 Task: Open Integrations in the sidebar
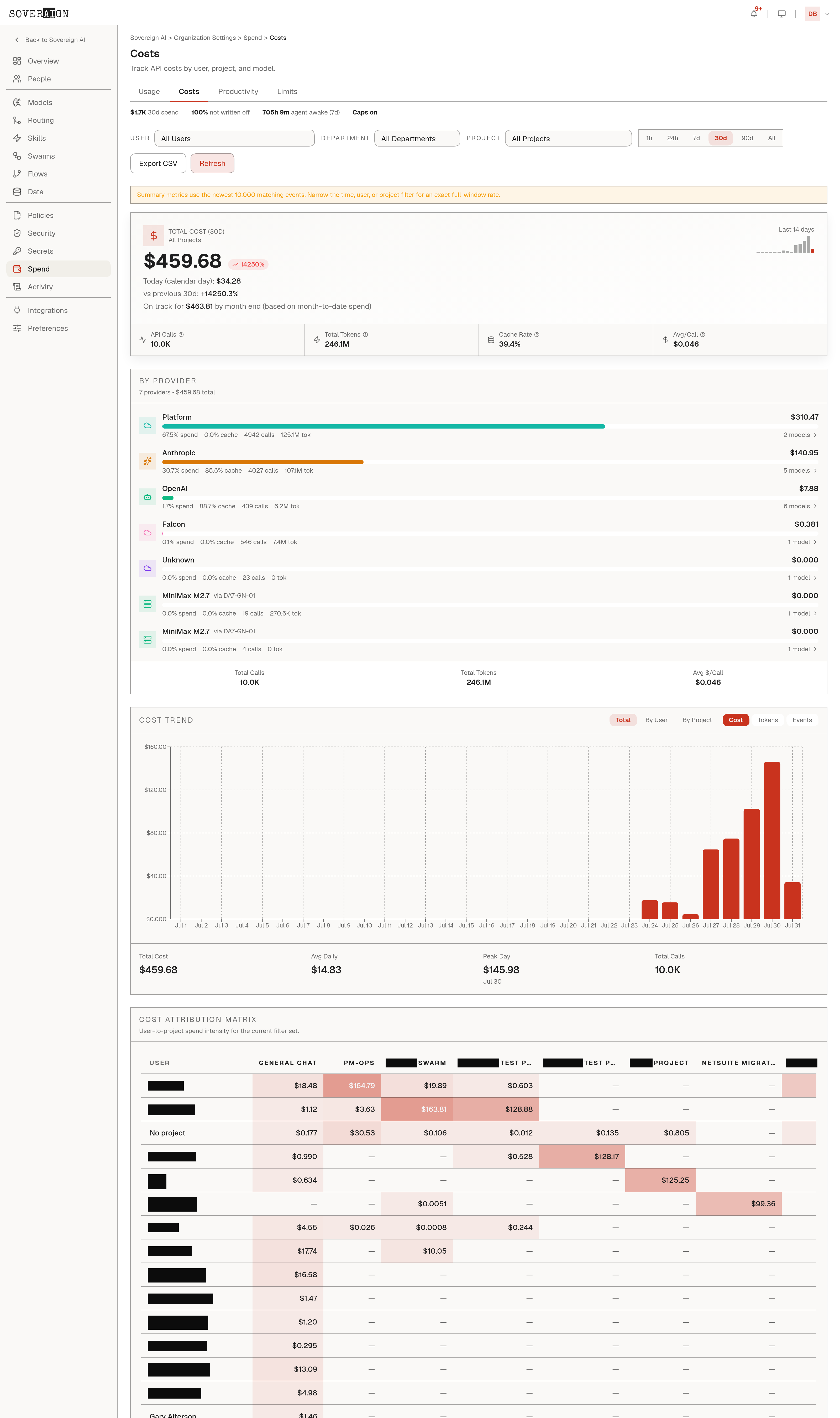[58, 311]
